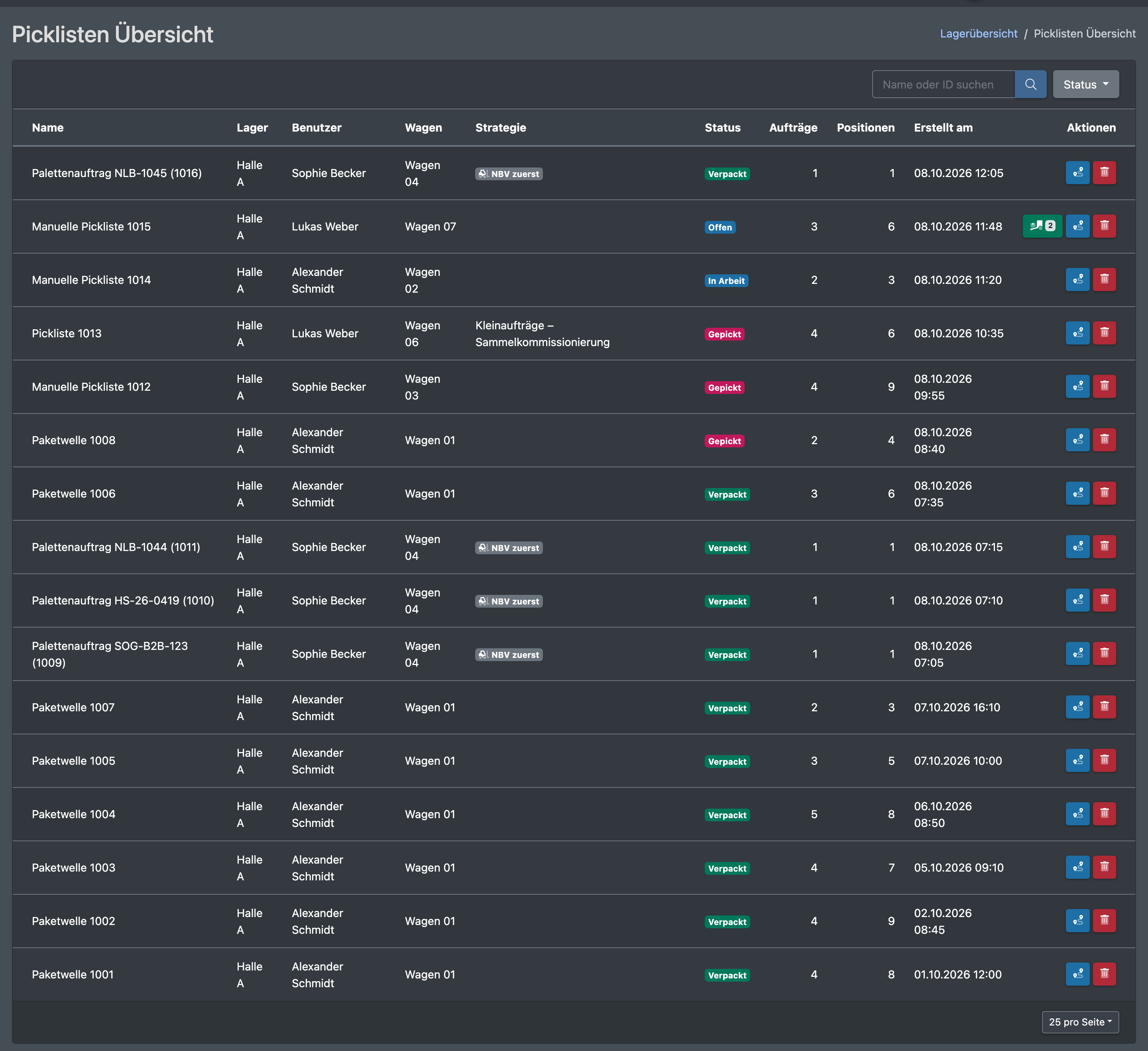Reassign user for Paketwelle 1006
Image resolution: width=1148 pixels, height=1051 pixels.
pos(1077,493)
